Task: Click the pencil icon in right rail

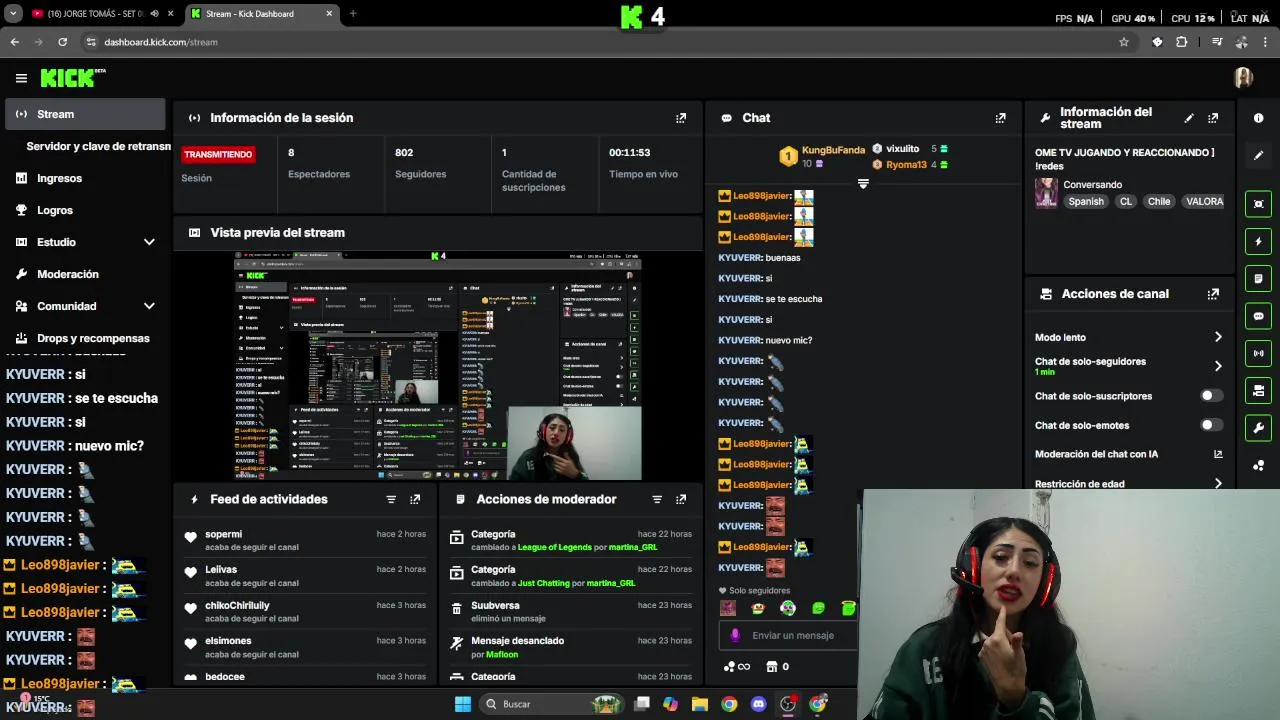Action: 1258,155
